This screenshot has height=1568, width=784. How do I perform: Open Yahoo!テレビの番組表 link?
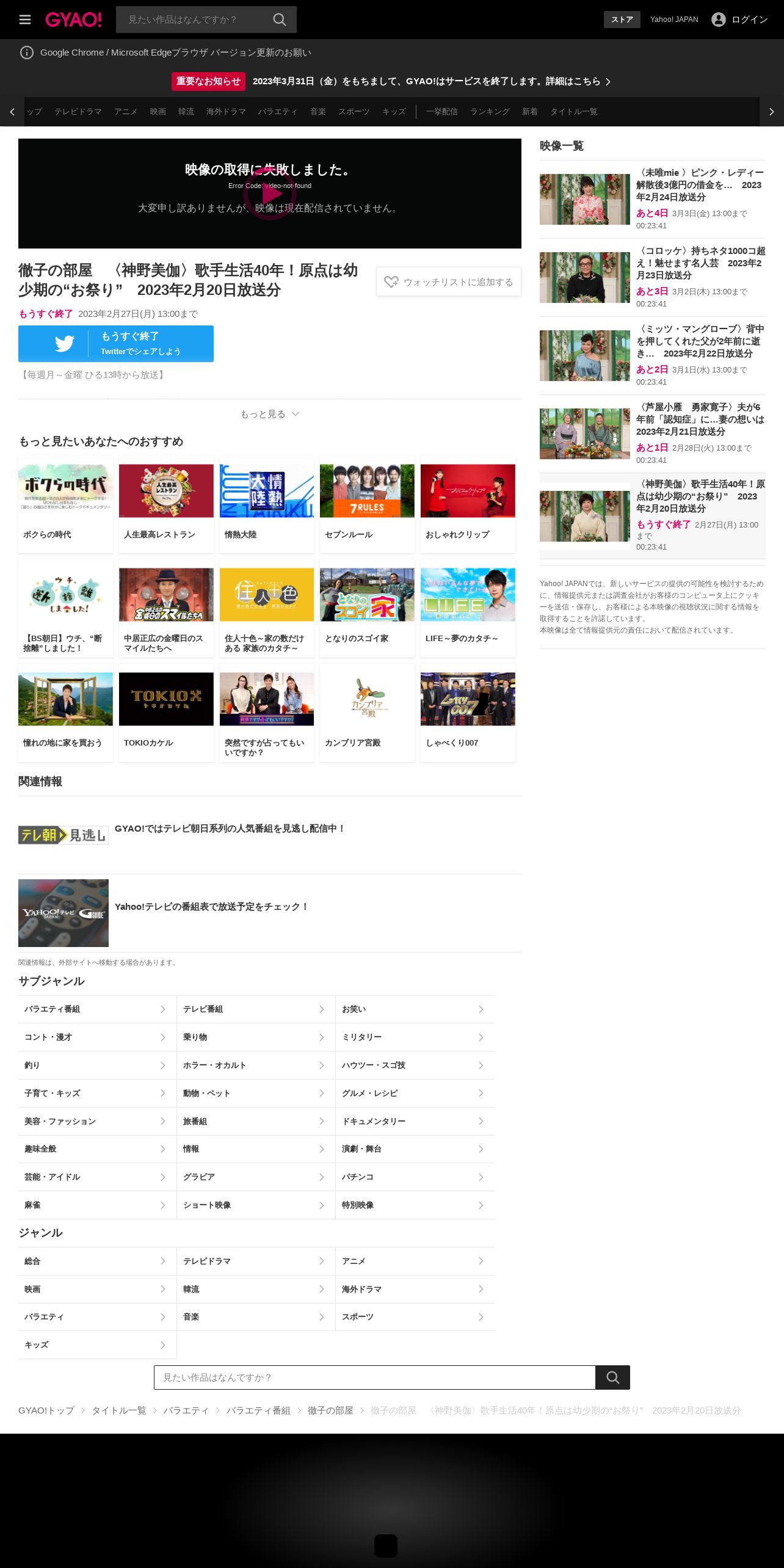pyautogui.click(x=212, y=907)
